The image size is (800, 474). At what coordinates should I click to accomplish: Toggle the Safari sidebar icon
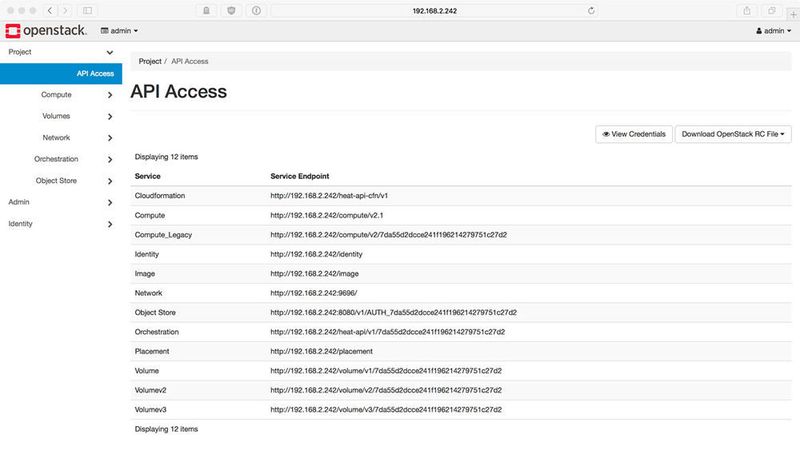pos(87,10)
